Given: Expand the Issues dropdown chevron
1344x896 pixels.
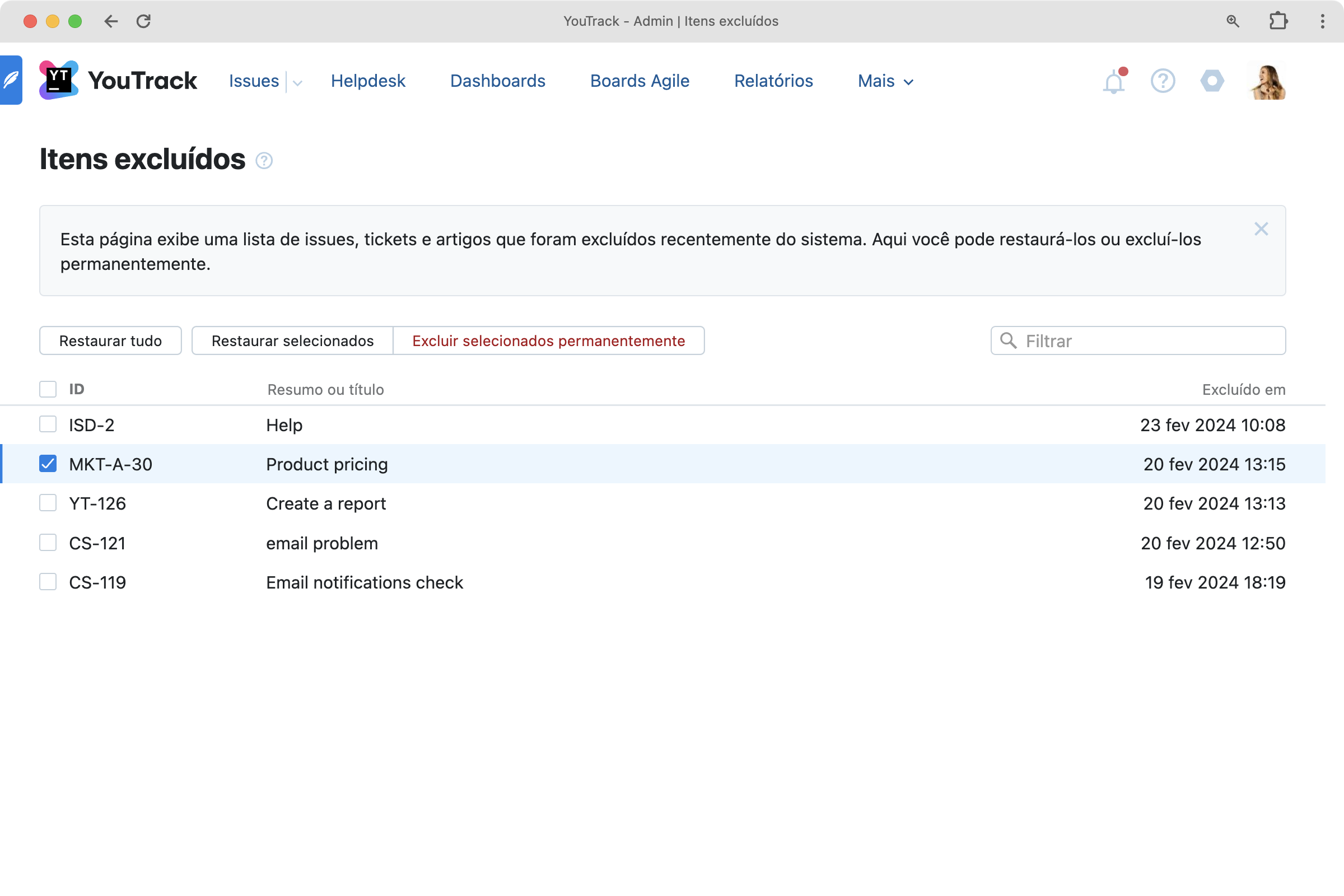Looking at the screenshot, I should pos(297,82).
